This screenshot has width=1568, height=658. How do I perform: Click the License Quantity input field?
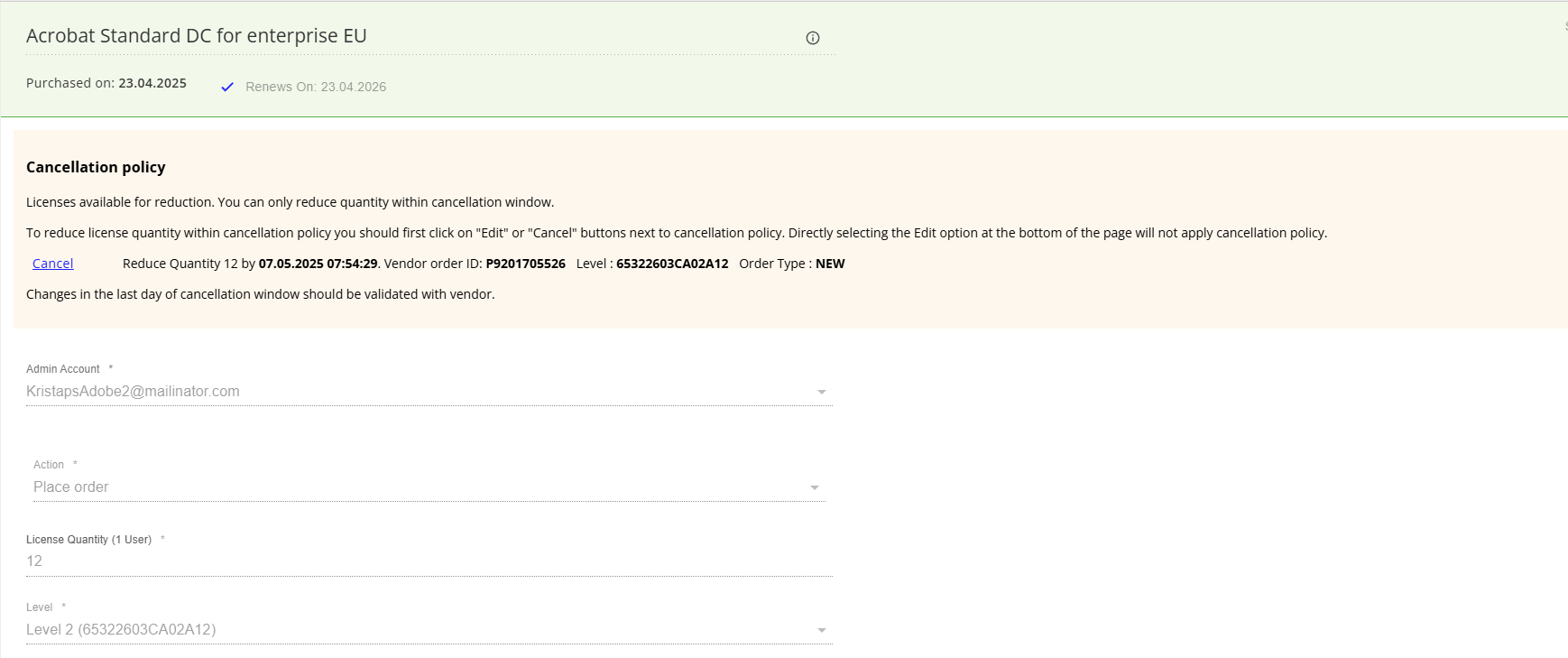click(x=429, y=561)
